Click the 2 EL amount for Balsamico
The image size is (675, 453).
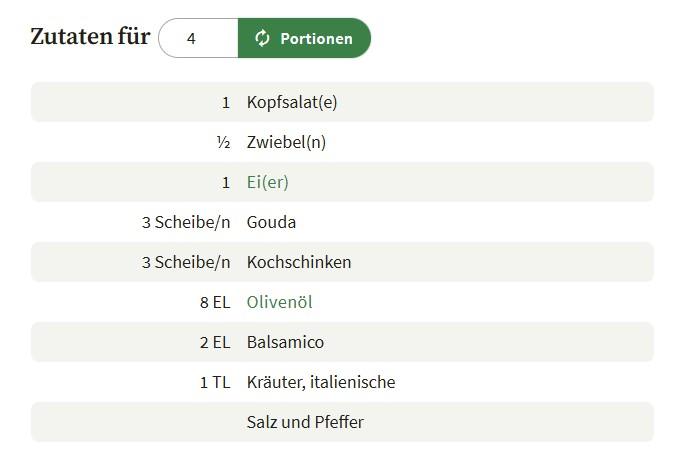(x=215, y=342)
